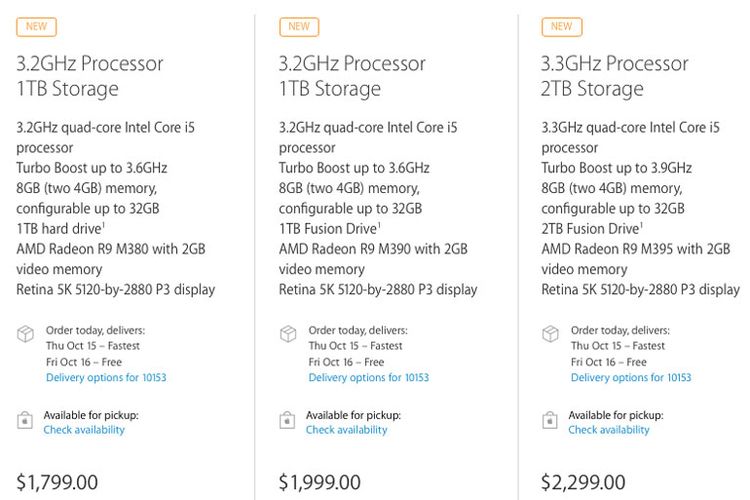Open Delivery options for 10153 under $1,999 model
Image resolution: width=750 pixels, height=500 pixels.
(369, 378)
